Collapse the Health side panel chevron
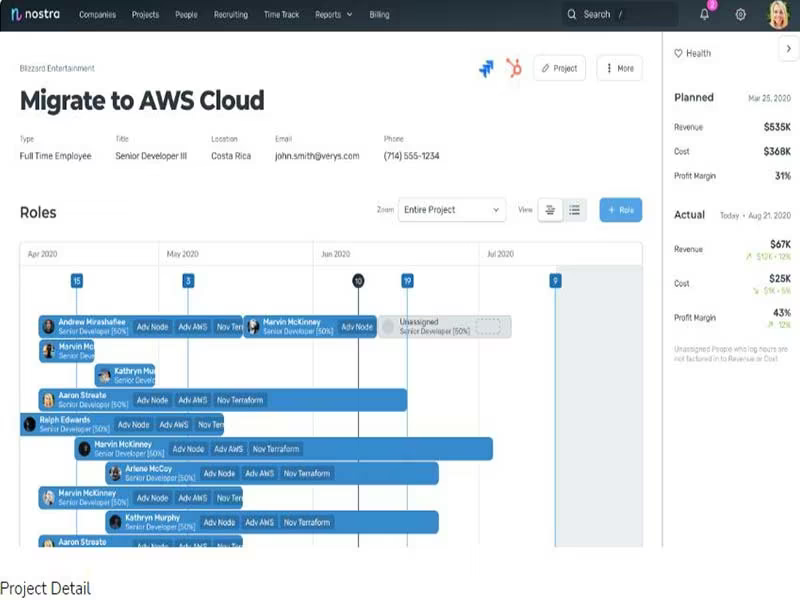Viewport: 800px width, 600px height. pos(789,48)
